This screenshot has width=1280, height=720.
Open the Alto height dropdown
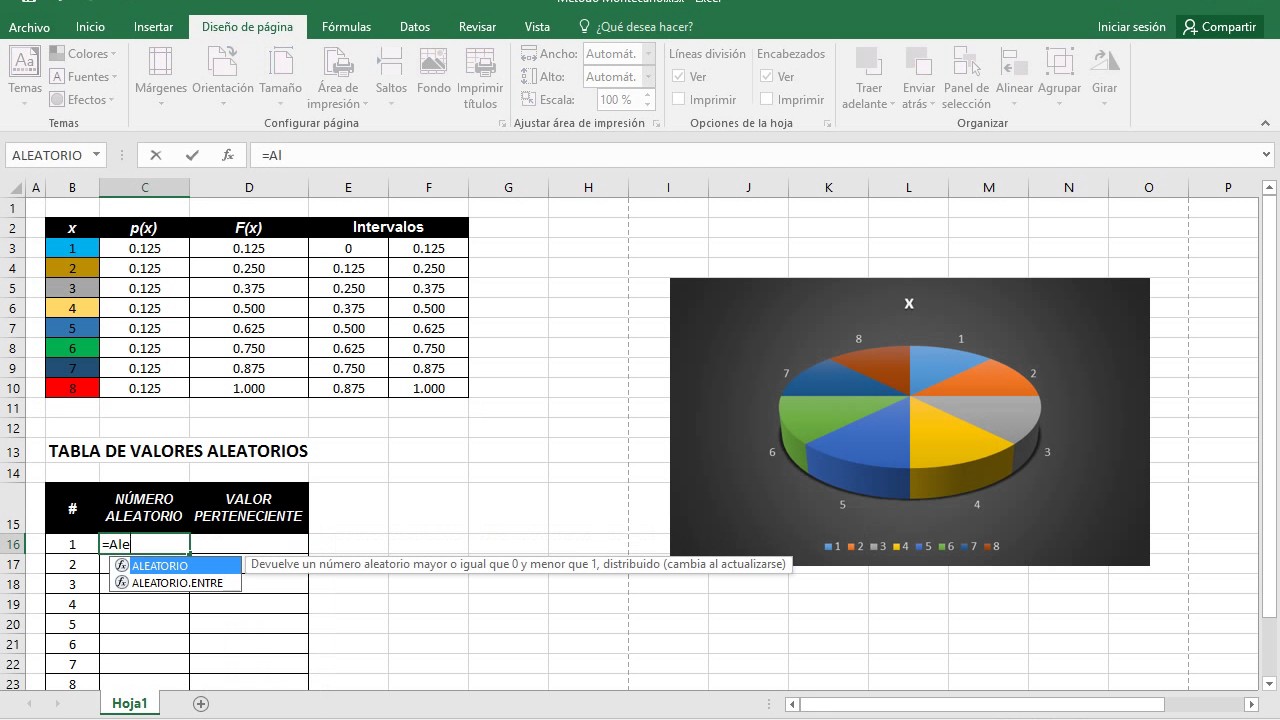coord(649,77)
